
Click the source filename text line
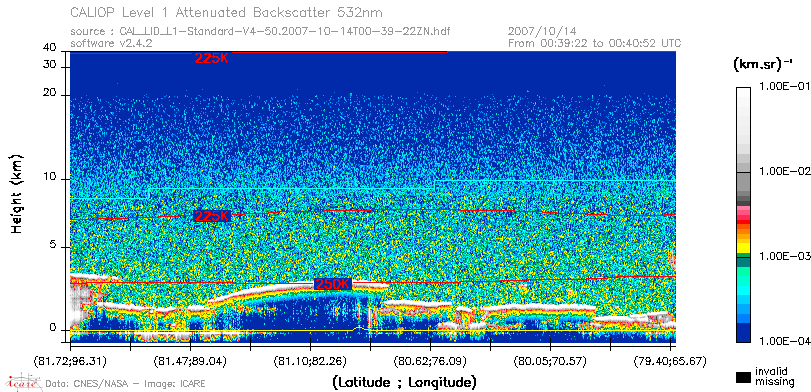pyautogui.click(x=260, y=32)
